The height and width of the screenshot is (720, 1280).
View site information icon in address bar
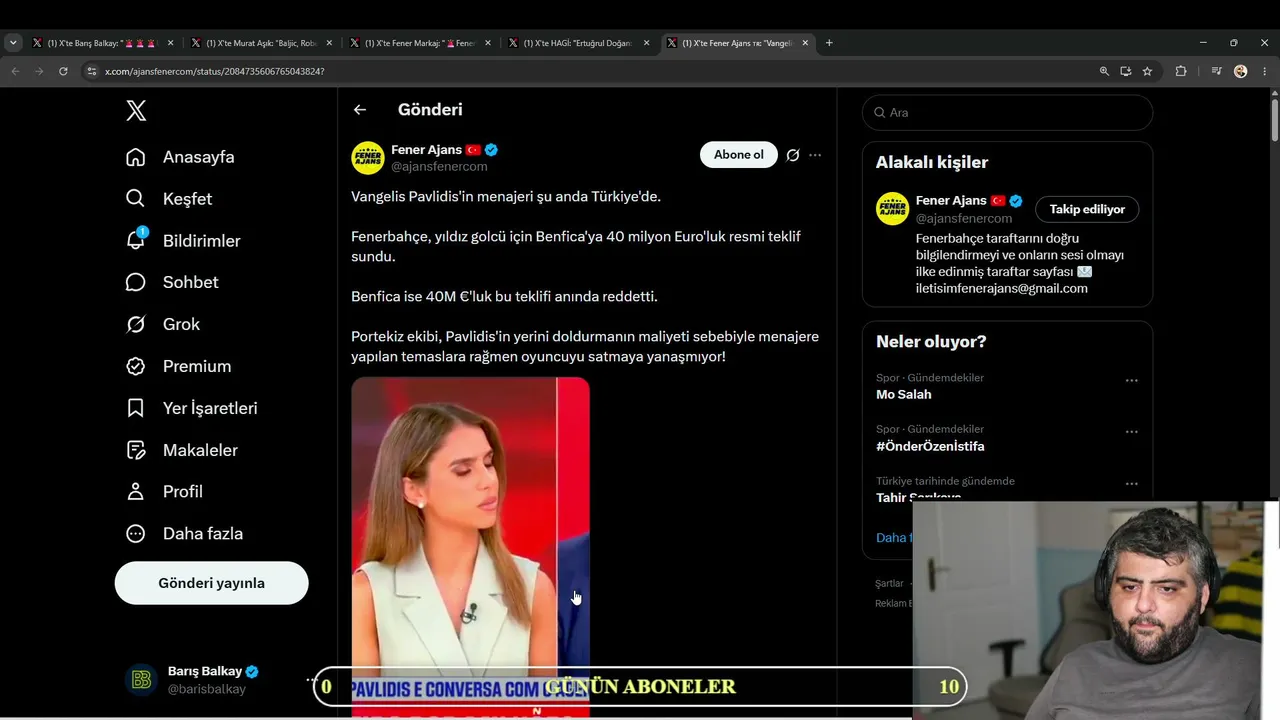(92, 71)
